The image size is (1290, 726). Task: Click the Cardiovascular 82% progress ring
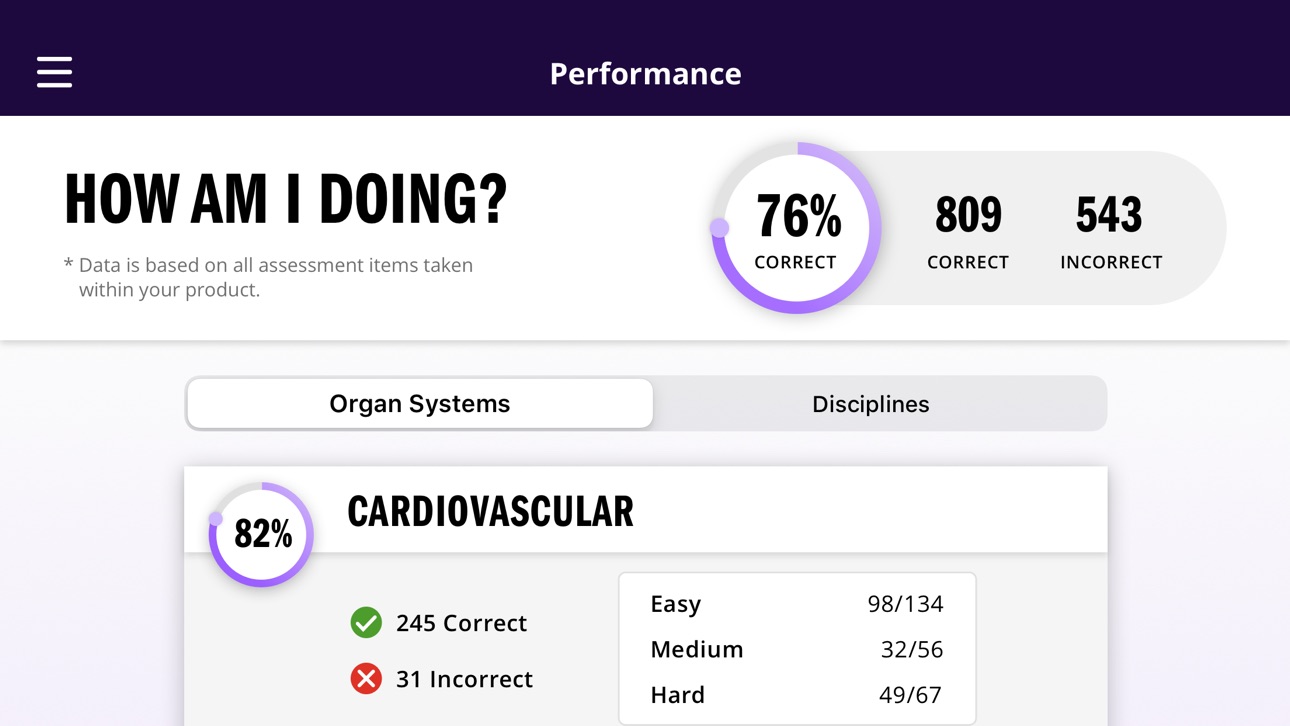coord(261,534)
